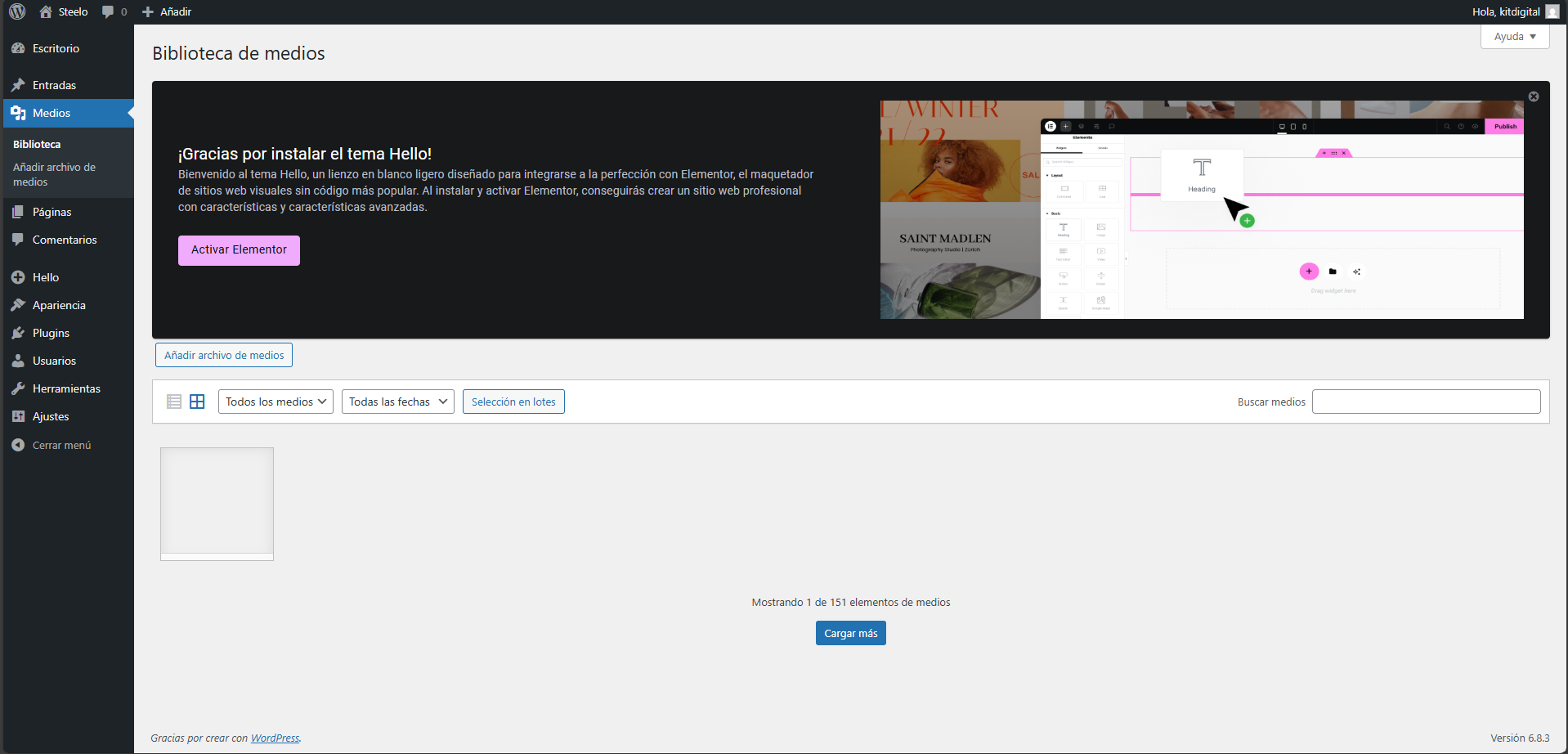Expand the Todos los medios dropdown
The width and height of the screenshot is (1568, 754).
(x=276, y=402)
